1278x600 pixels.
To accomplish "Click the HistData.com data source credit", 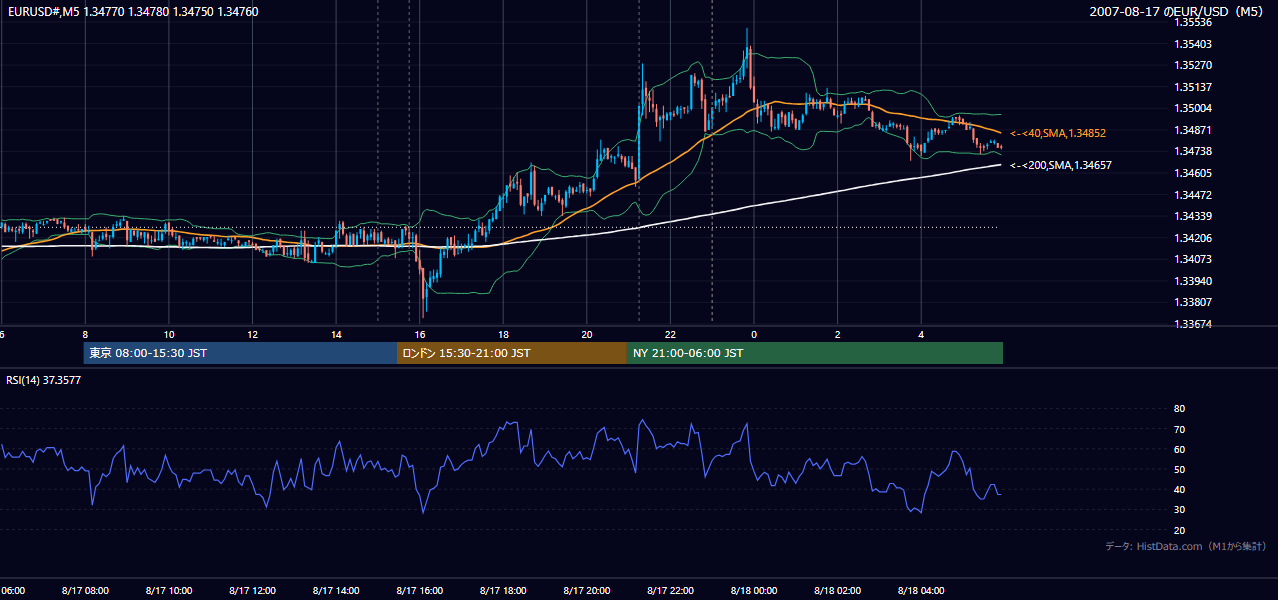I will pyautogui.click(x=1186, y=546).
